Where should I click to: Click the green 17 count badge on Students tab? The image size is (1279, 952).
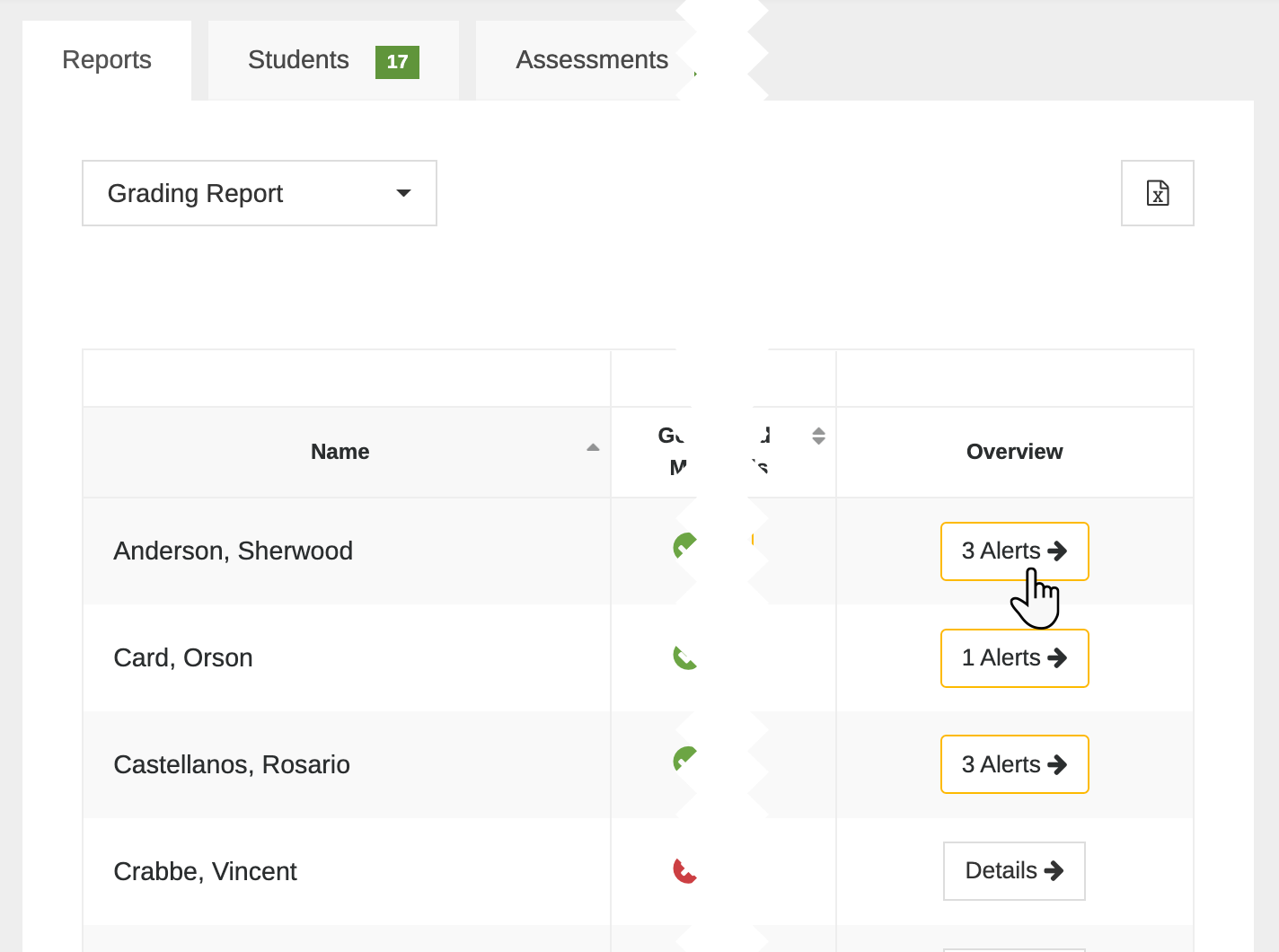pos(397,63)
